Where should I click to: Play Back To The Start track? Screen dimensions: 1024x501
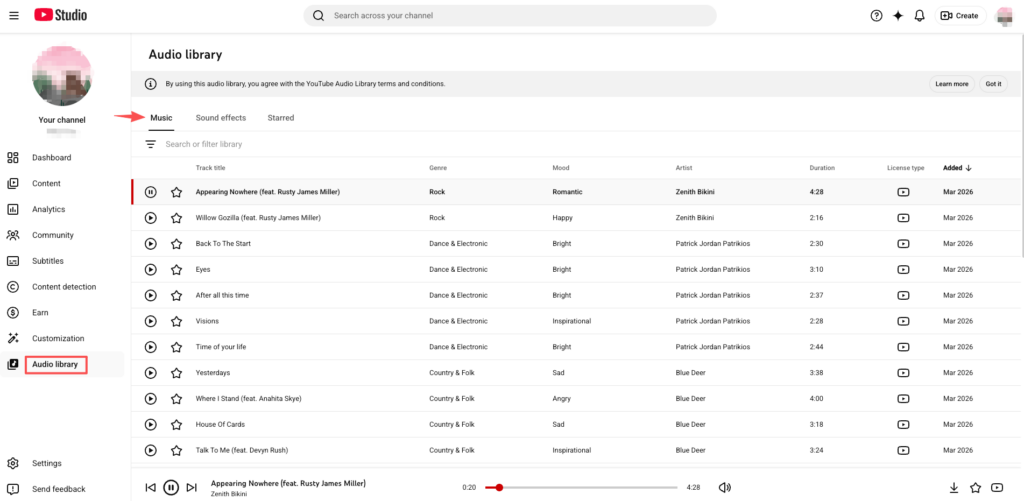pos(150,244)
